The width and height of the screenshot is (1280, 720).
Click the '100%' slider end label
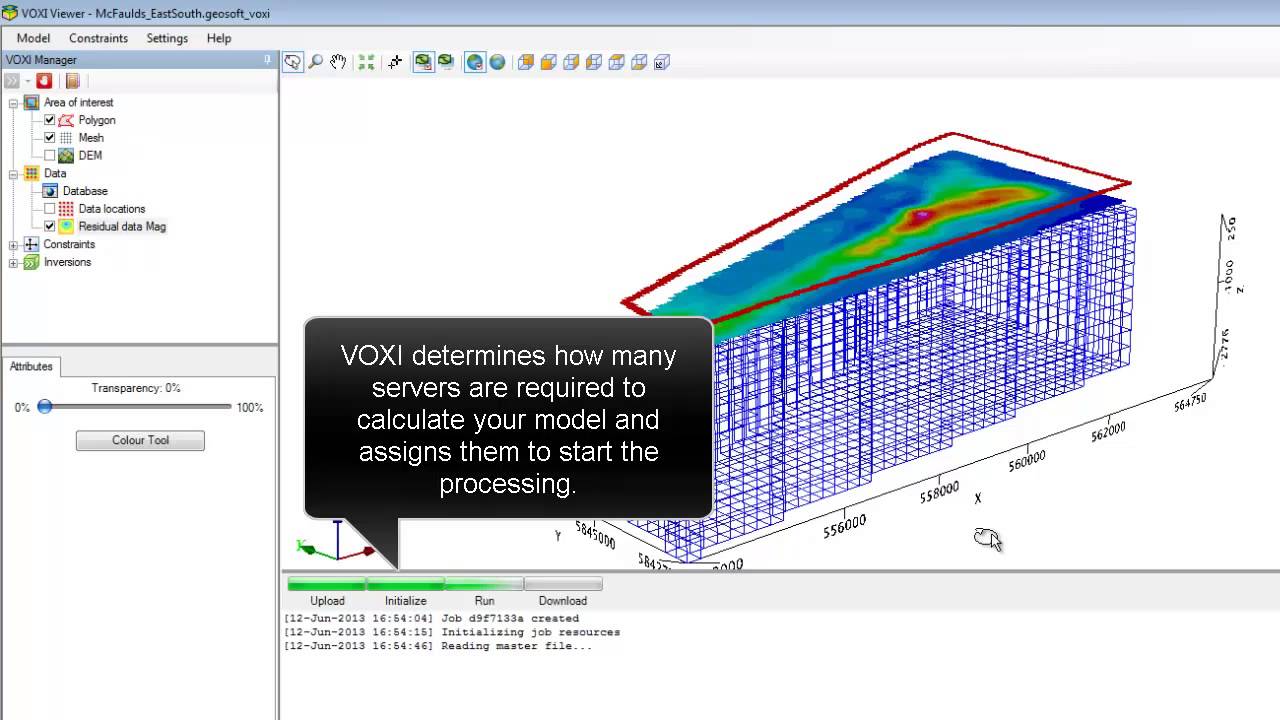(249, 408)
